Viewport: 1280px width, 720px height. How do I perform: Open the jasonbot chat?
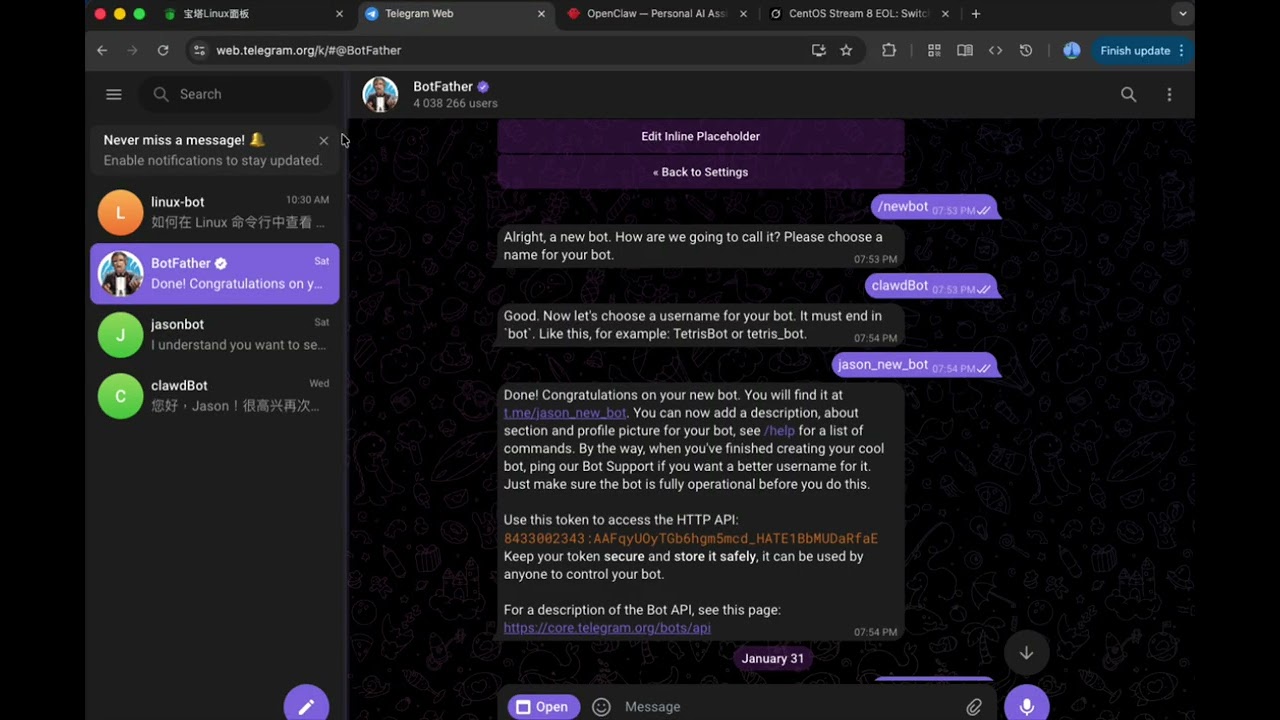pos(215,335)
